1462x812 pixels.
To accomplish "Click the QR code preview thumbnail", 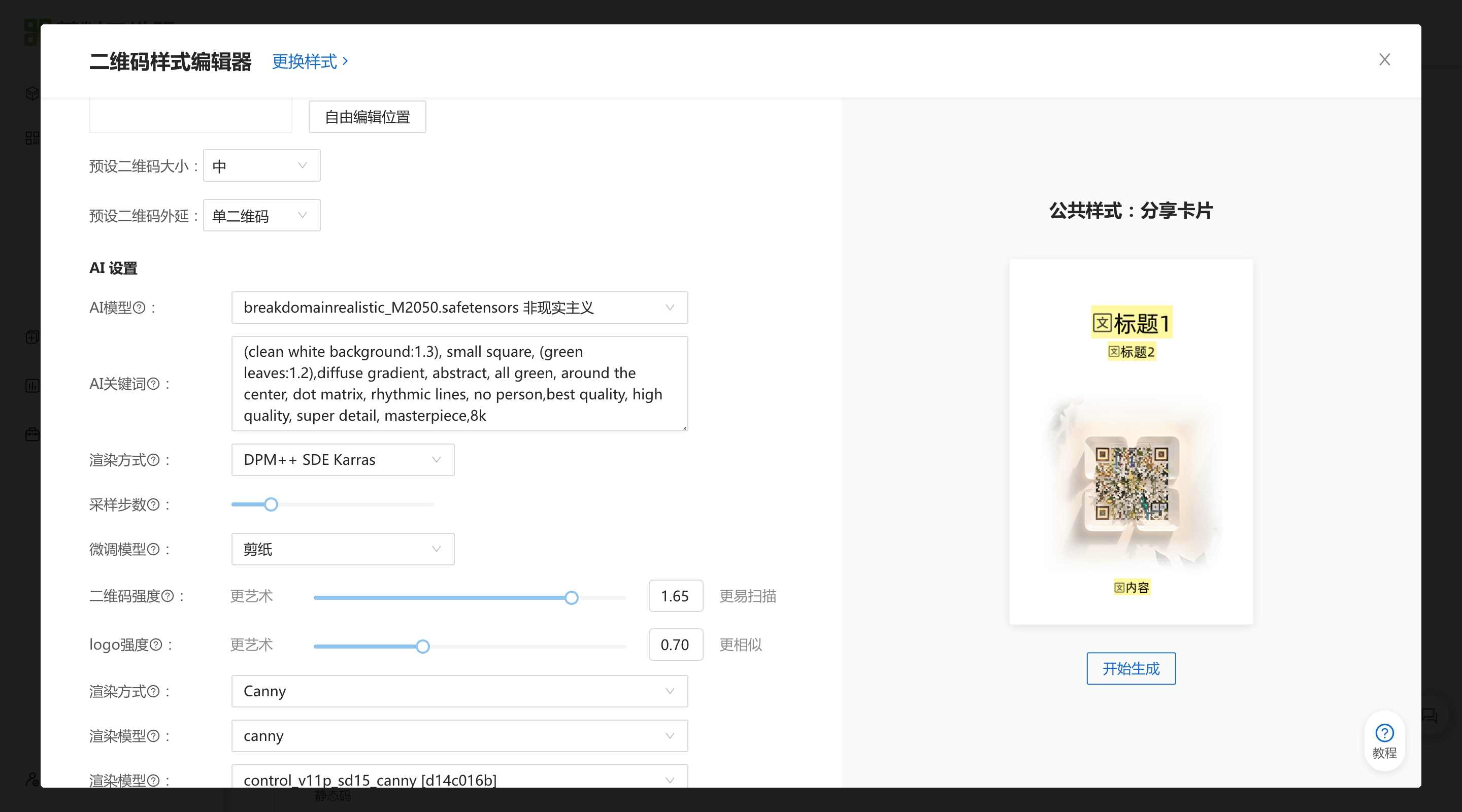I will point(1131,484).
